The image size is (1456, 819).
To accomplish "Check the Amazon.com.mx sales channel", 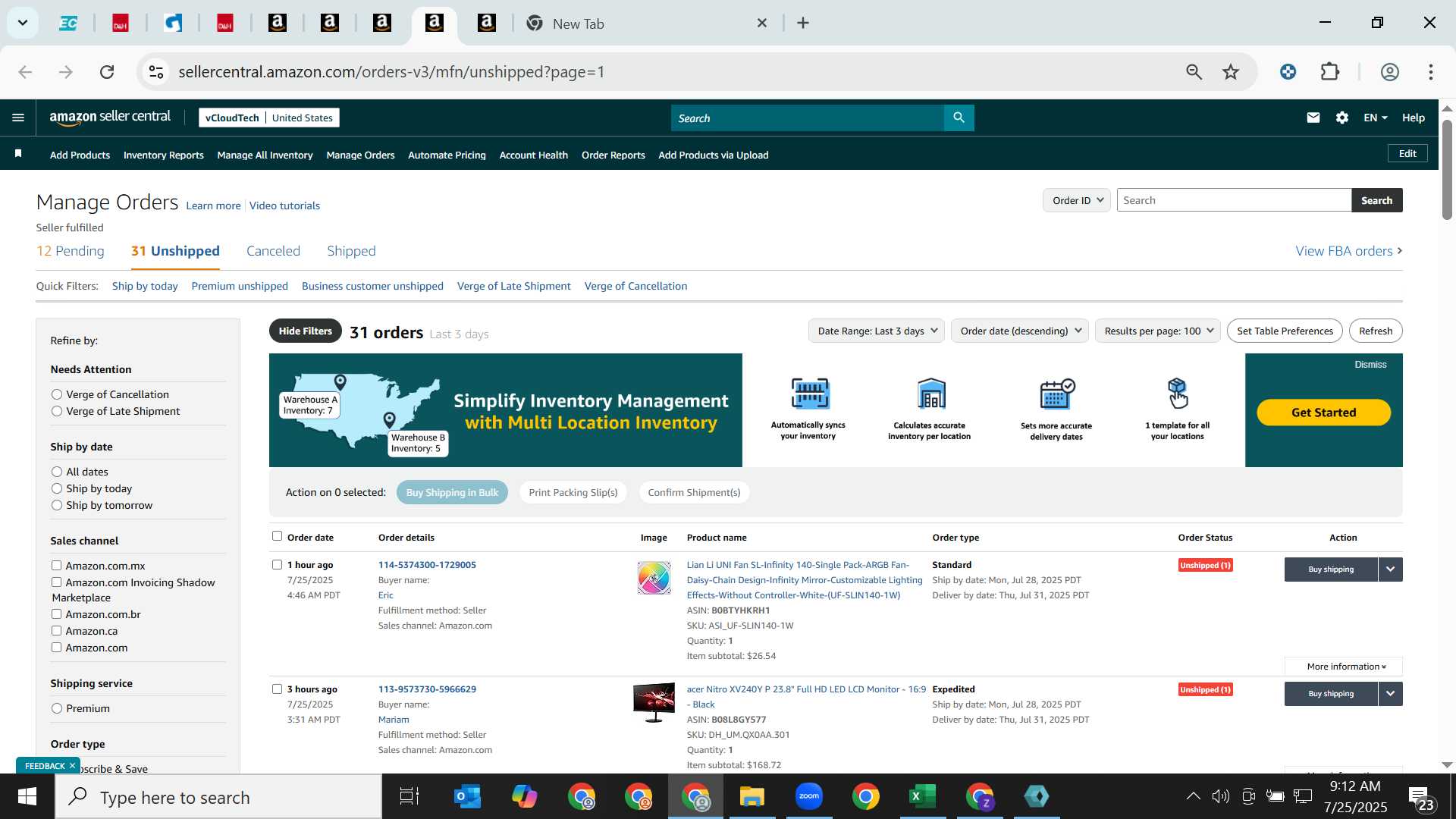I will tap(56, 565).
